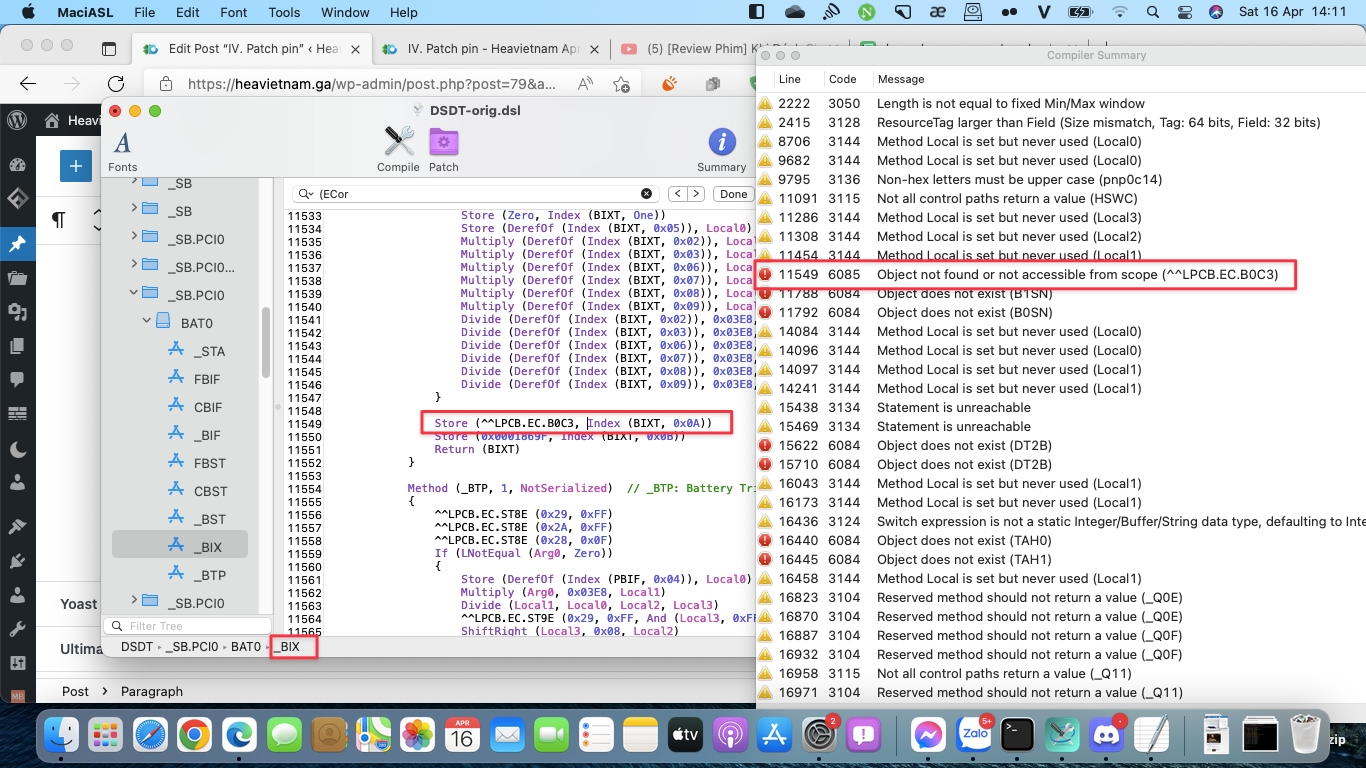Image resolution: width=1366 pixels, height=768 pixels.
Task: Switch to the 'IV. Patch pin - Heavietnam' tab
Action: [x=480, y=49]
